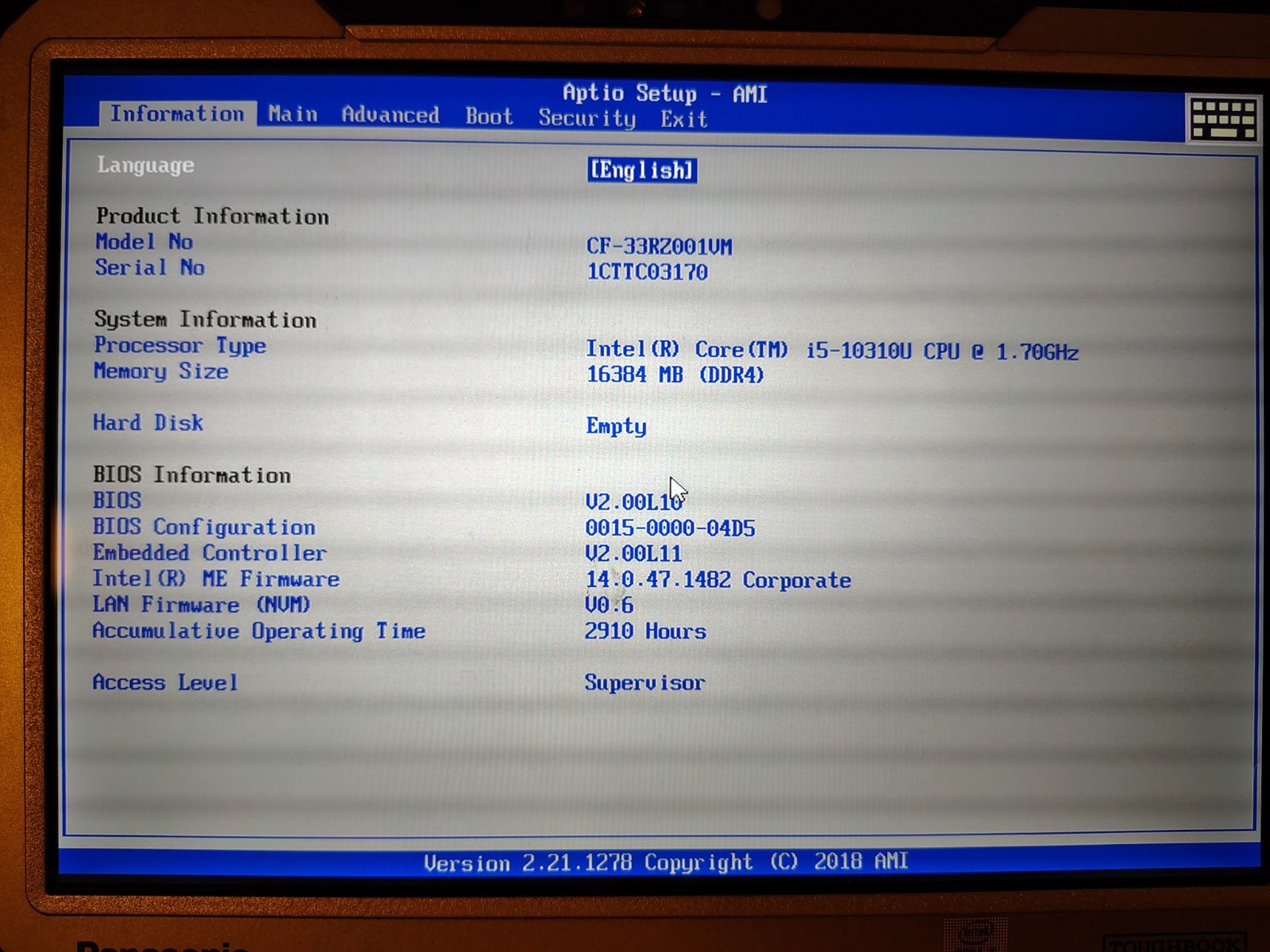This screenshot has height=952, width=1270.
Task: Click the 14.0.47.1482 Corporate value
Action: click(x=718, y=580)
